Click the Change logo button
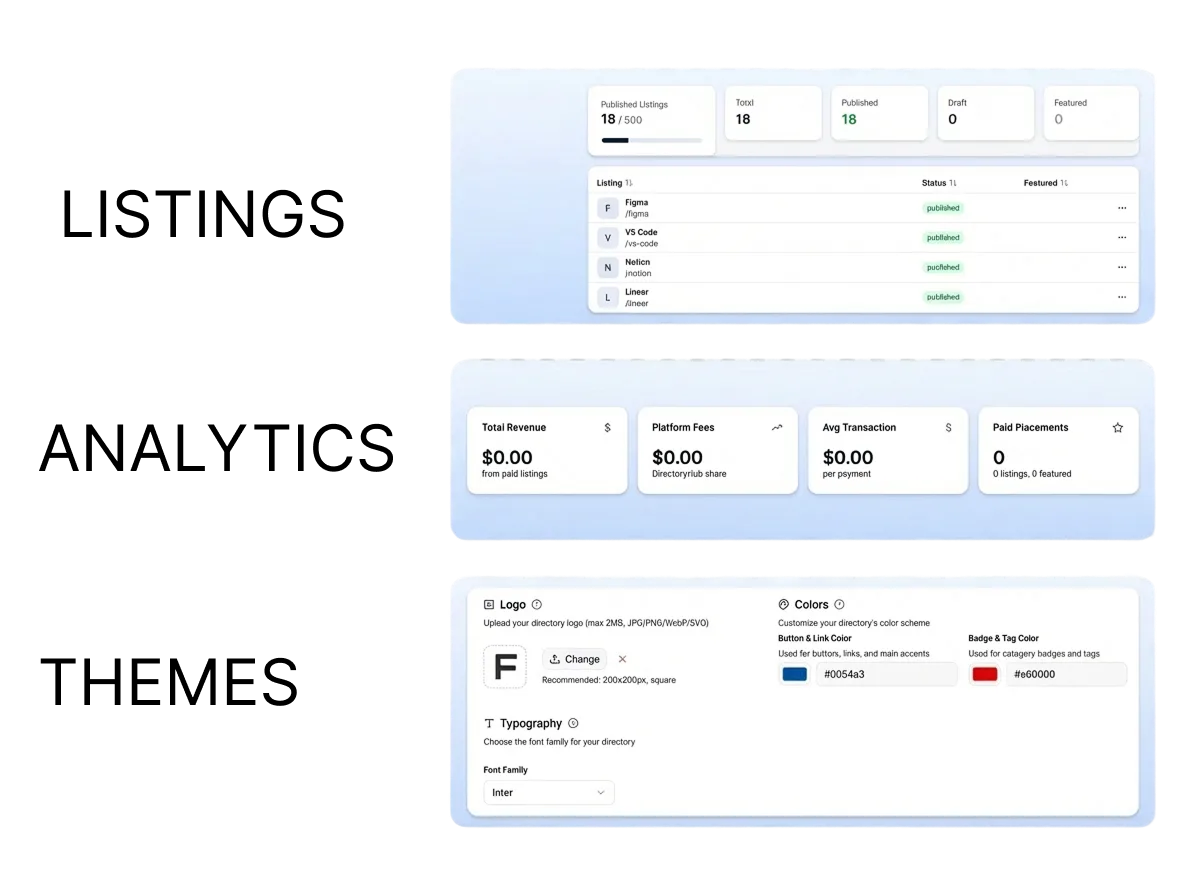This screenshot has width=1200, height=896. [x=574, y=659]
